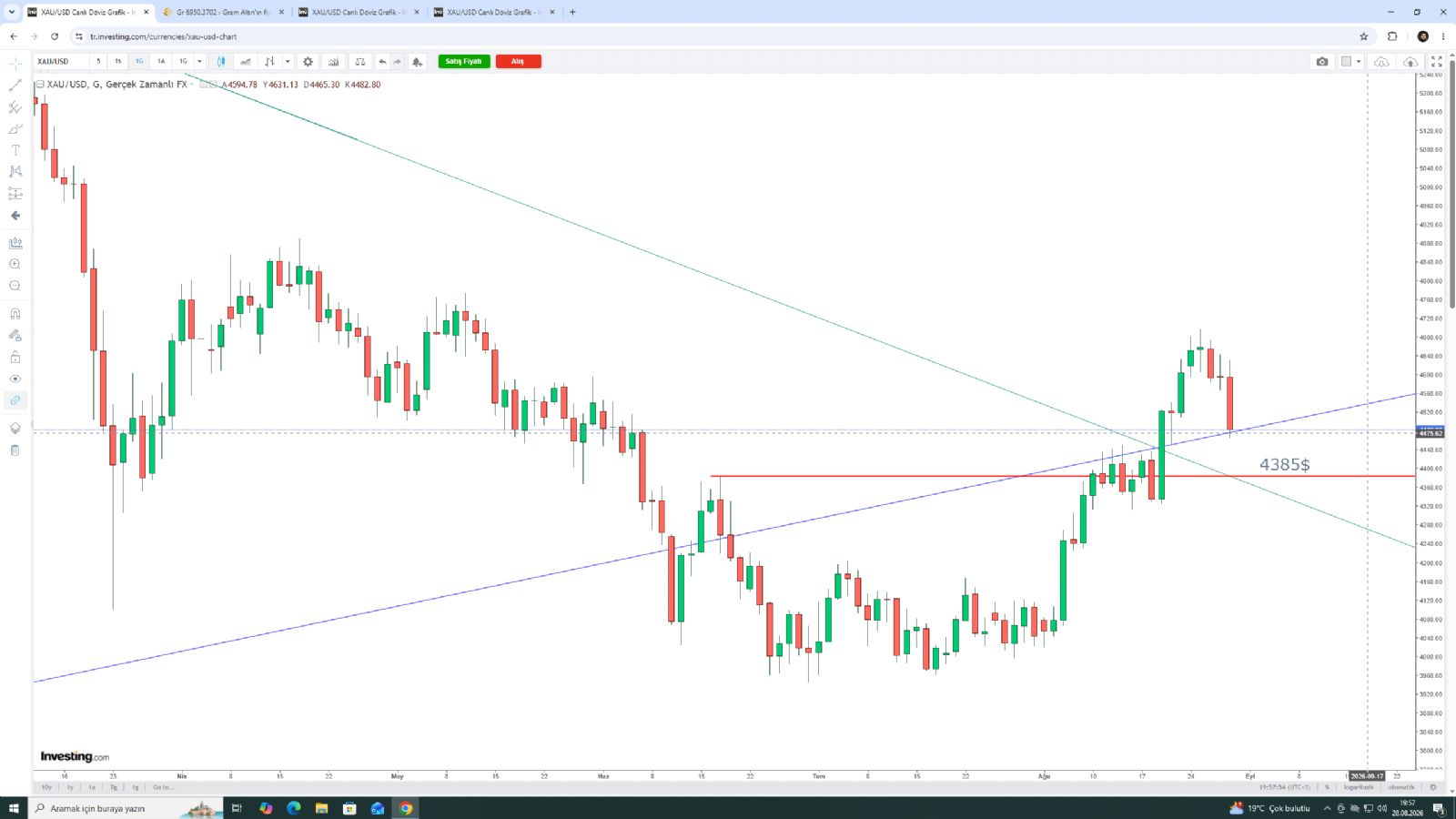Click the red Alış button
Screen dimensions: 1456x819
pyautogui.click(x=518, y=61)
